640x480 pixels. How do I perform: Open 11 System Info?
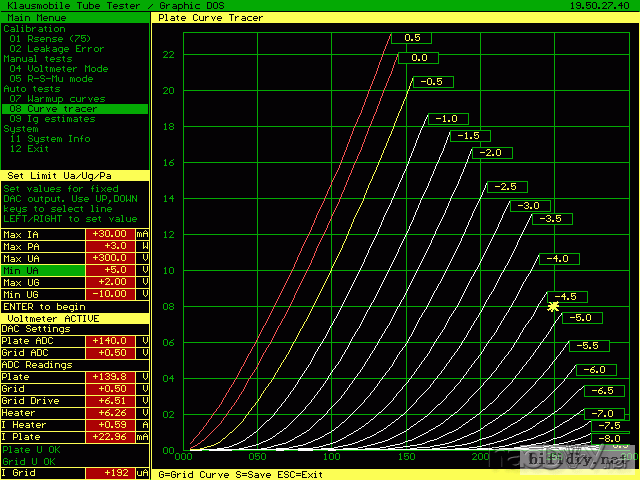click(50, 139)
